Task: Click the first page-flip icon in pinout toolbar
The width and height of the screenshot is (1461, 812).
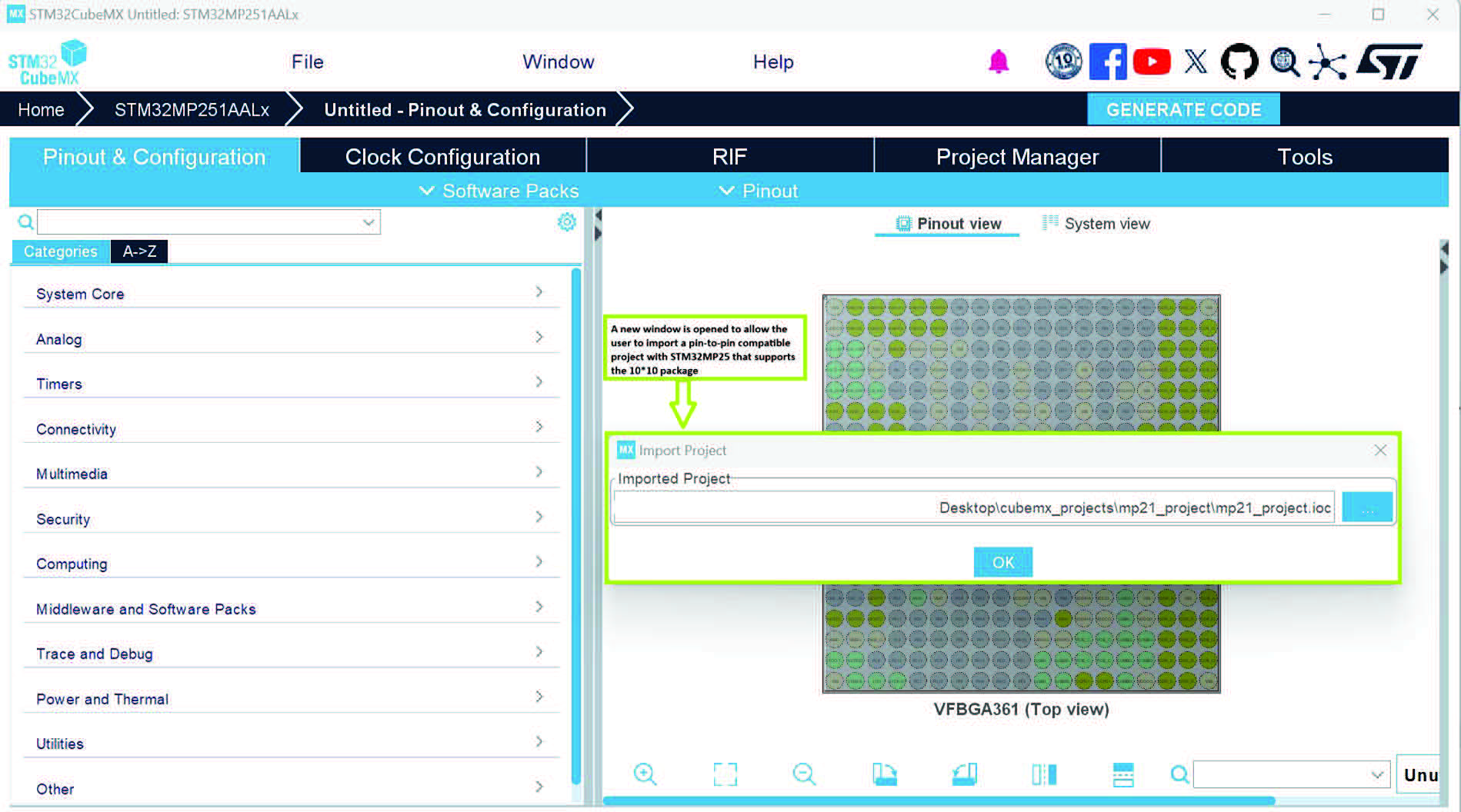Action: click(x=885, y=774)
